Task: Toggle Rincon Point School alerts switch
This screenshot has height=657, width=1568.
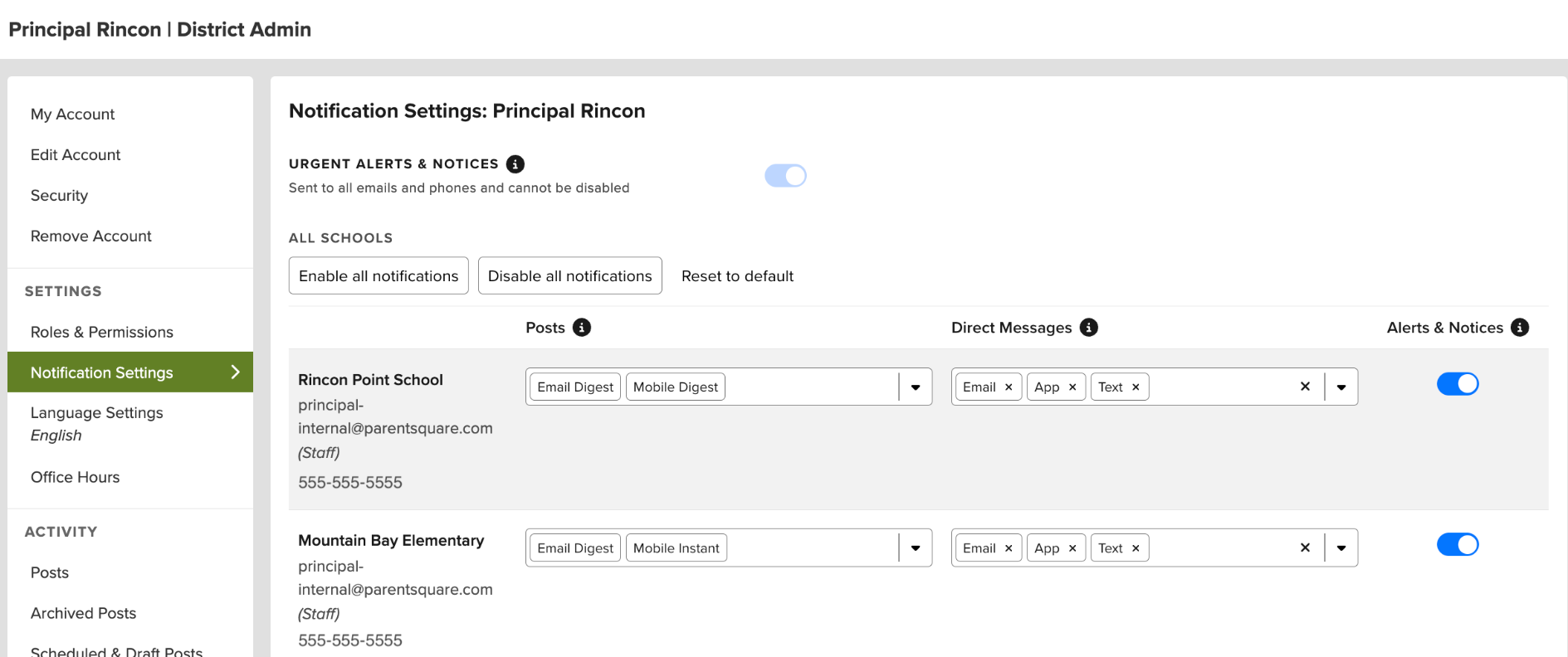Action: [1458, 384]
